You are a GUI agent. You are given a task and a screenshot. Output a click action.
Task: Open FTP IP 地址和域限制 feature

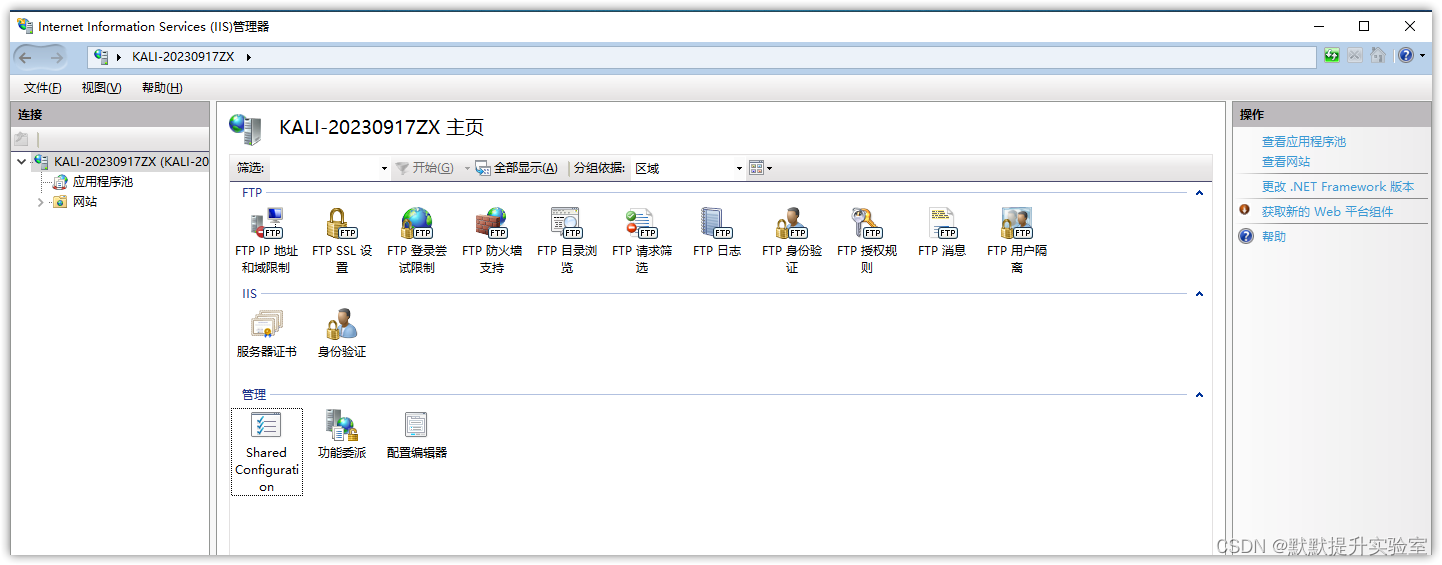pos(266,240)
